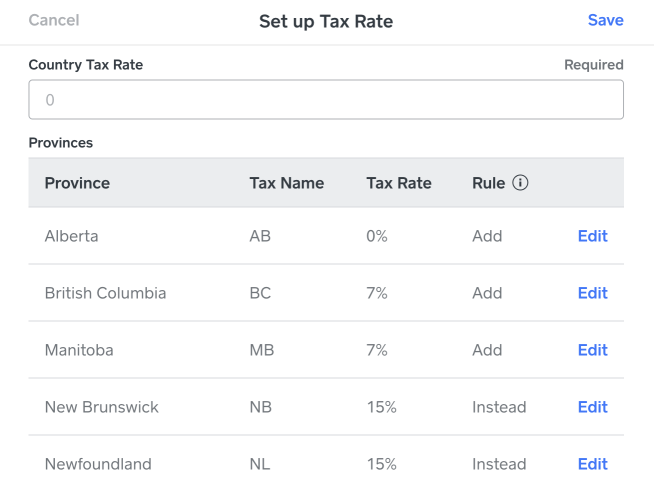Edit the New Brunswick tax rate
Screen dimensions: 654x483
[592, 407]
